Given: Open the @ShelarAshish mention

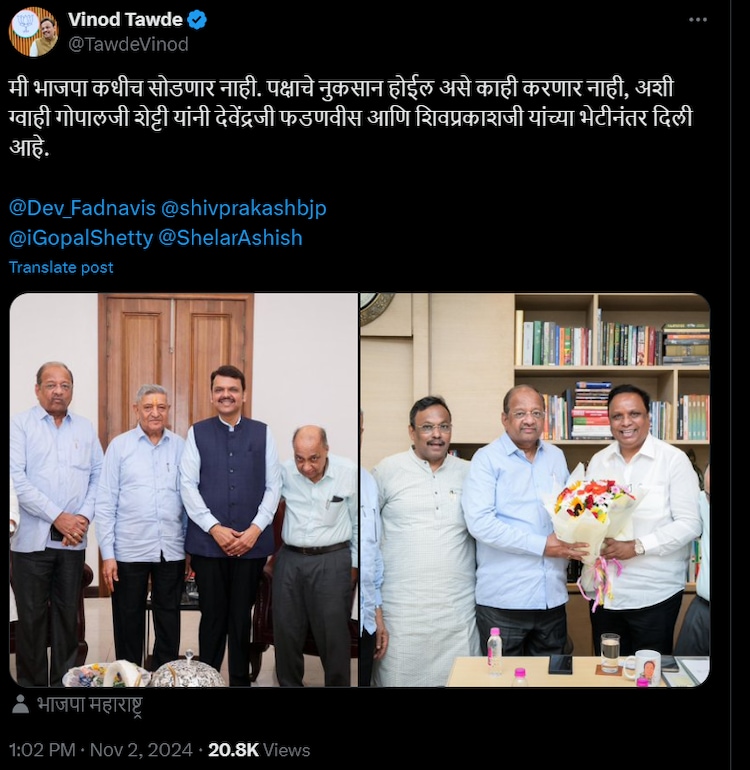Looking at the screenshot, I should [230, 238].
